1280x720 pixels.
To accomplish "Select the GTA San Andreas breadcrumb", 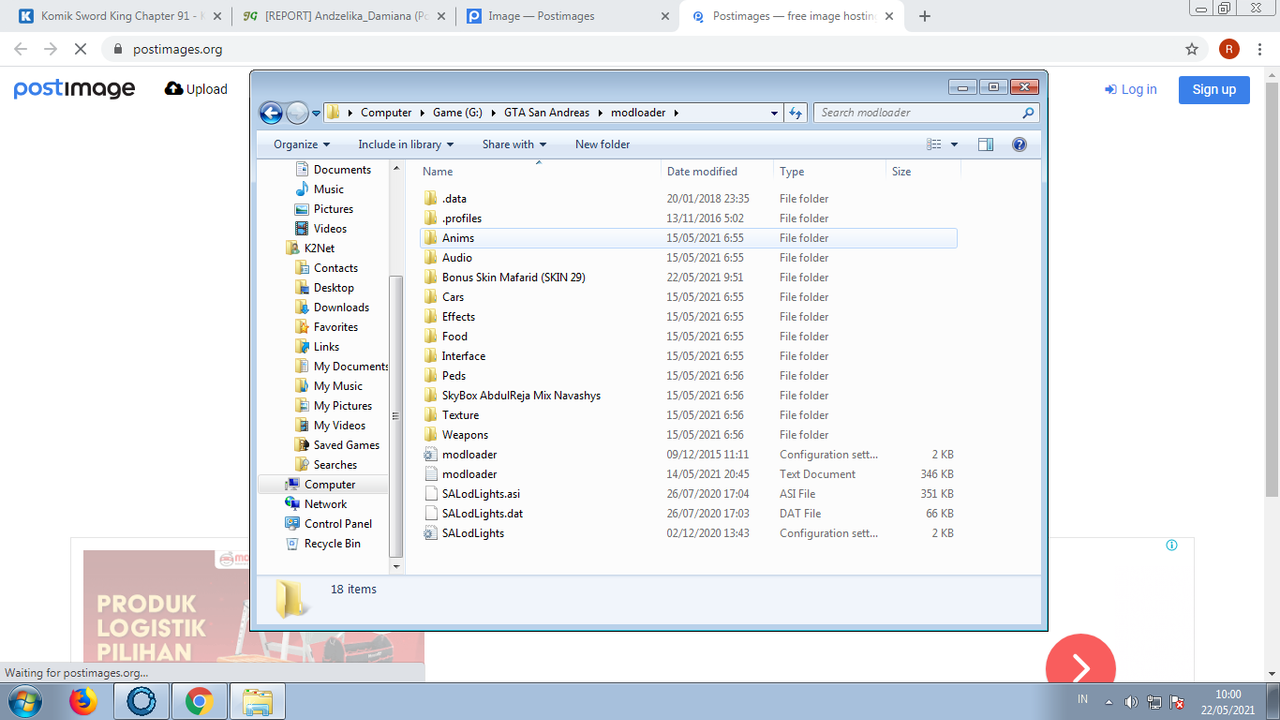I will [546, 113].
